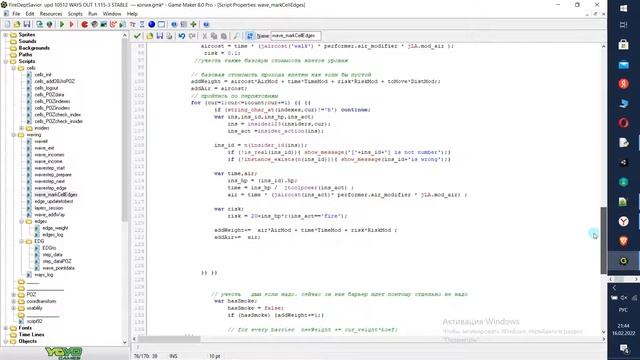Expand the Fonts resource folder
Screen dimensions: 640x360
(6, 328)
